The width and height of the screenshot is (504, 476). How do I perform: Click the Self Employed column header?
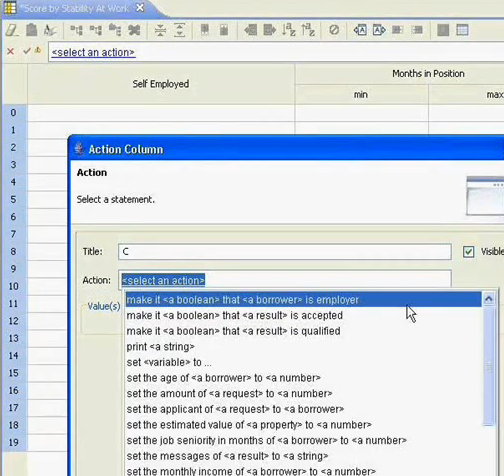[x=161, y=84]
